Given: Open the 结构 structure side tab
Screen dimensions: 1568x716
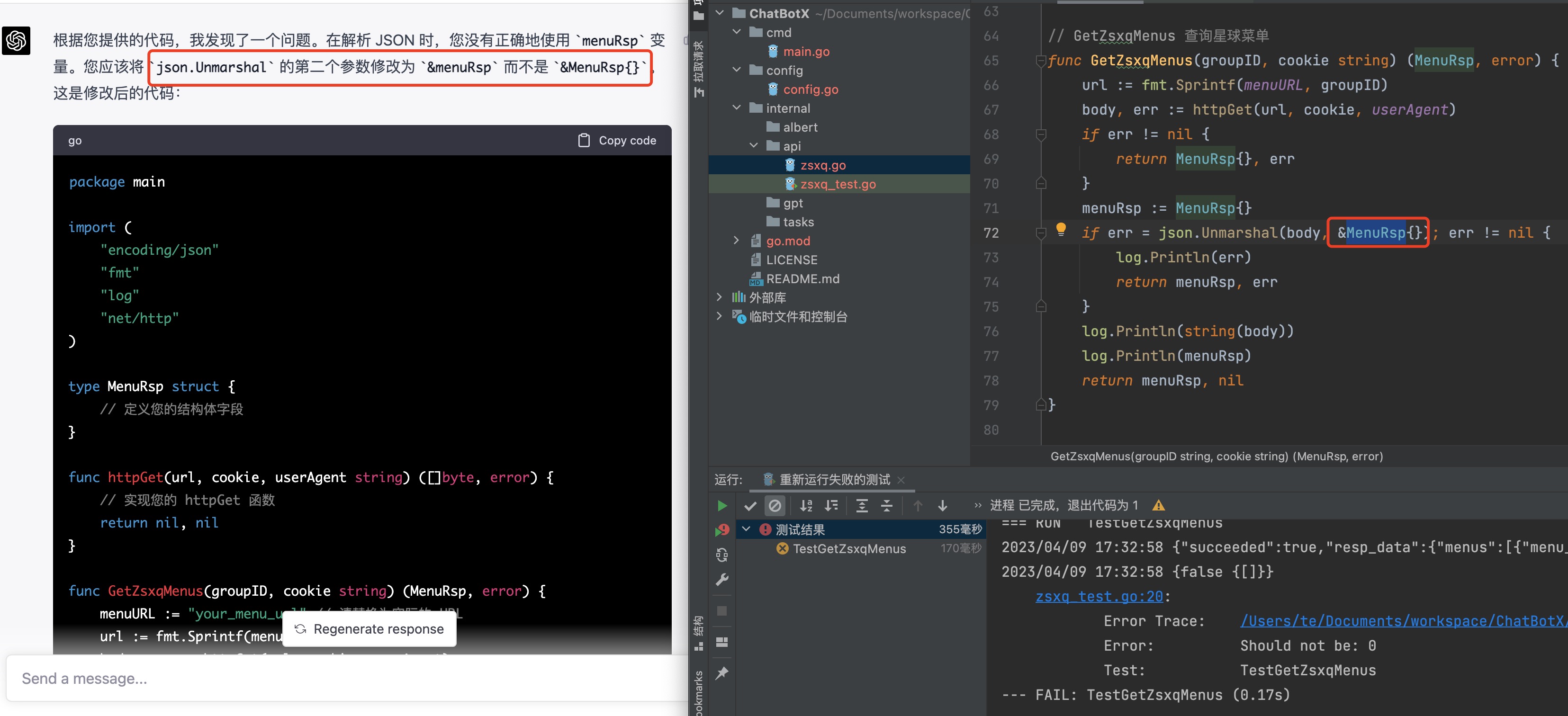Looking at the screenshot, I should tap(699, 633).
